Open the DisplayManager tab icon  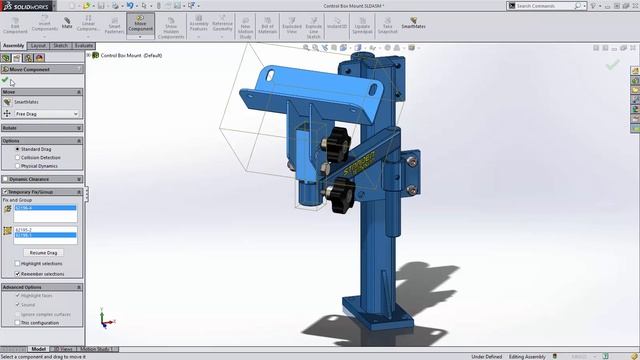coord(39,58)
